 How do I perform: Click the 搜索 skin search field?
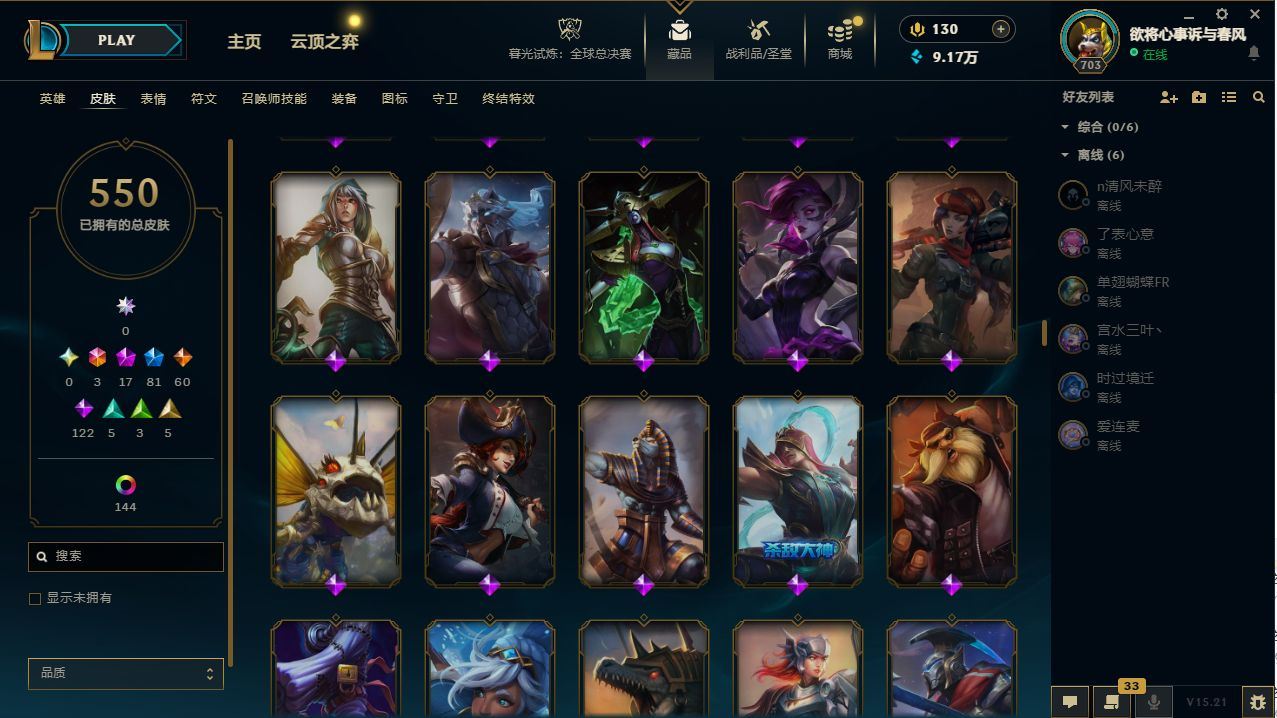(126, 556)
